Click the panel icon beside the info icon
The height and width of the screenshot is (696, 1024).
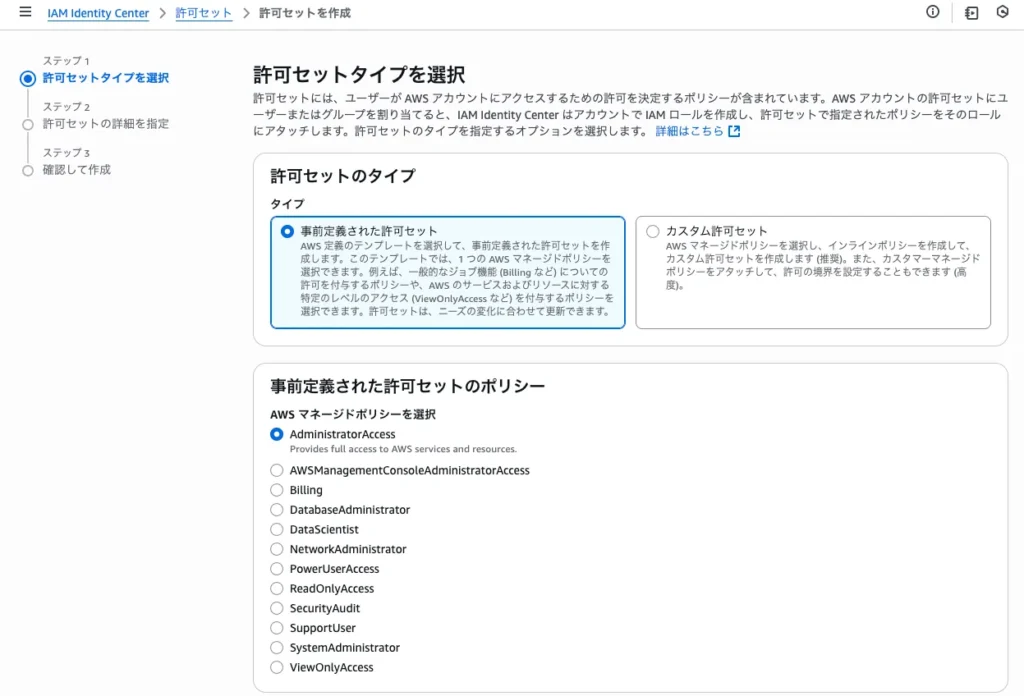click(x=971, y=13)
